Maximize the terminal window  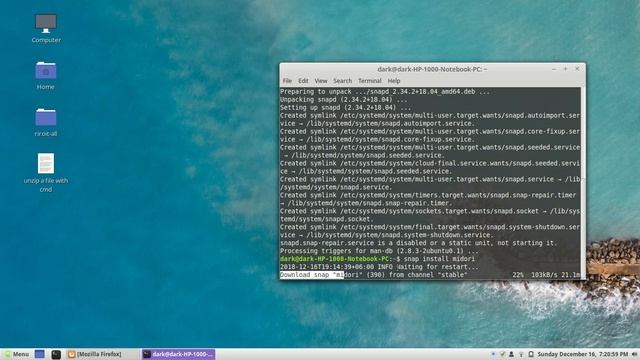(x=565, y=69)
